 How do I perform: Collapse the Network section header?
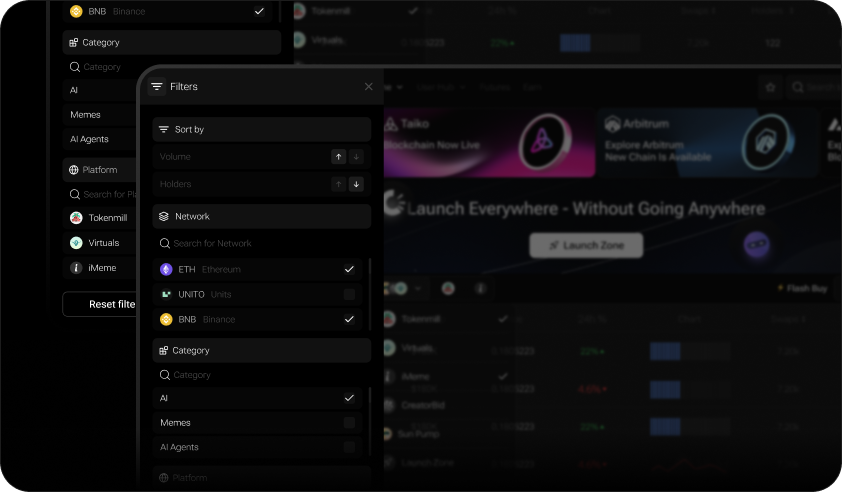[x=261, y=216]
